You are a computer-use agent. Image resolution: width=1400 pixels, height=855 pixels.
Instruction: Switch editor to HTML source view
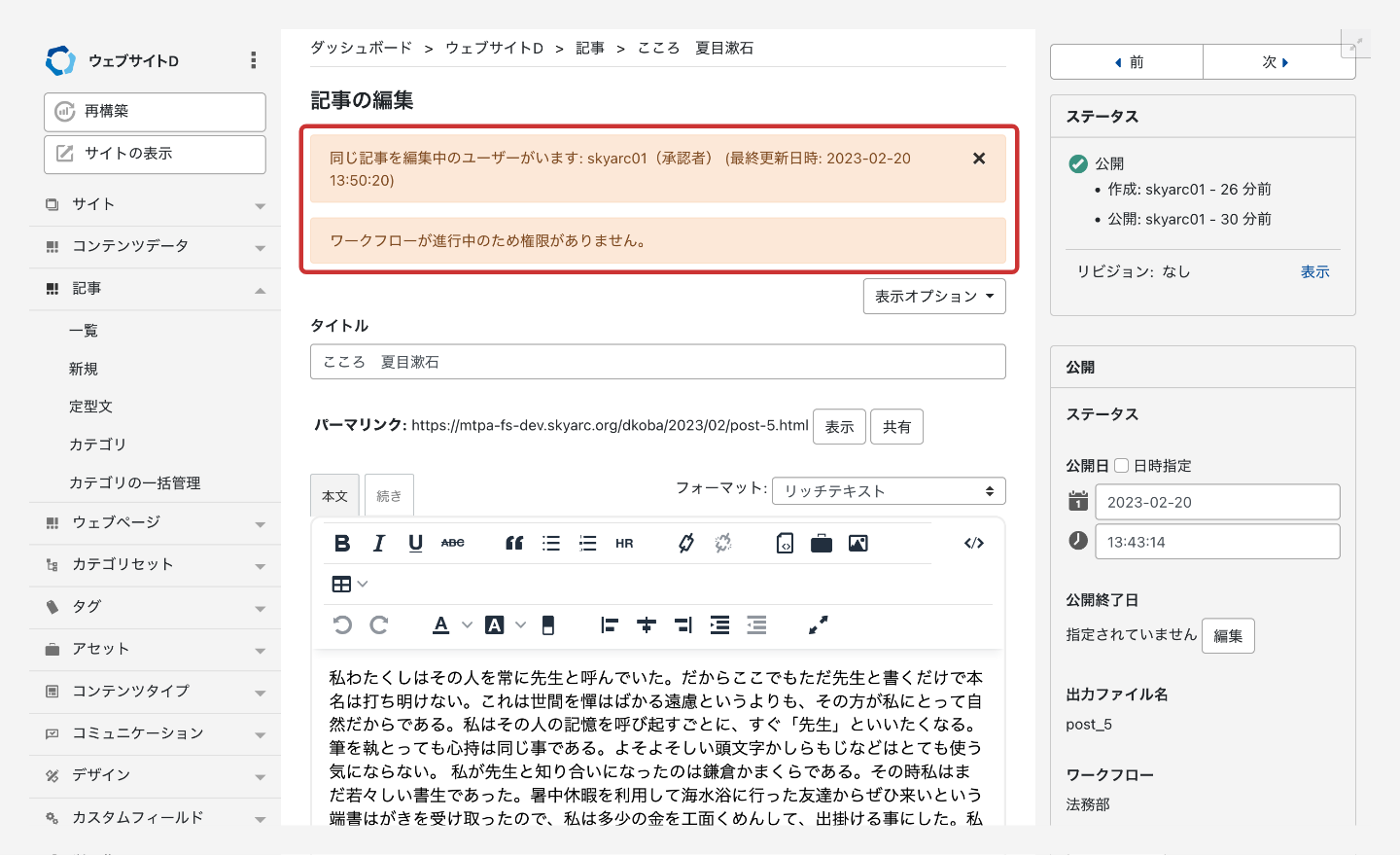973,544
